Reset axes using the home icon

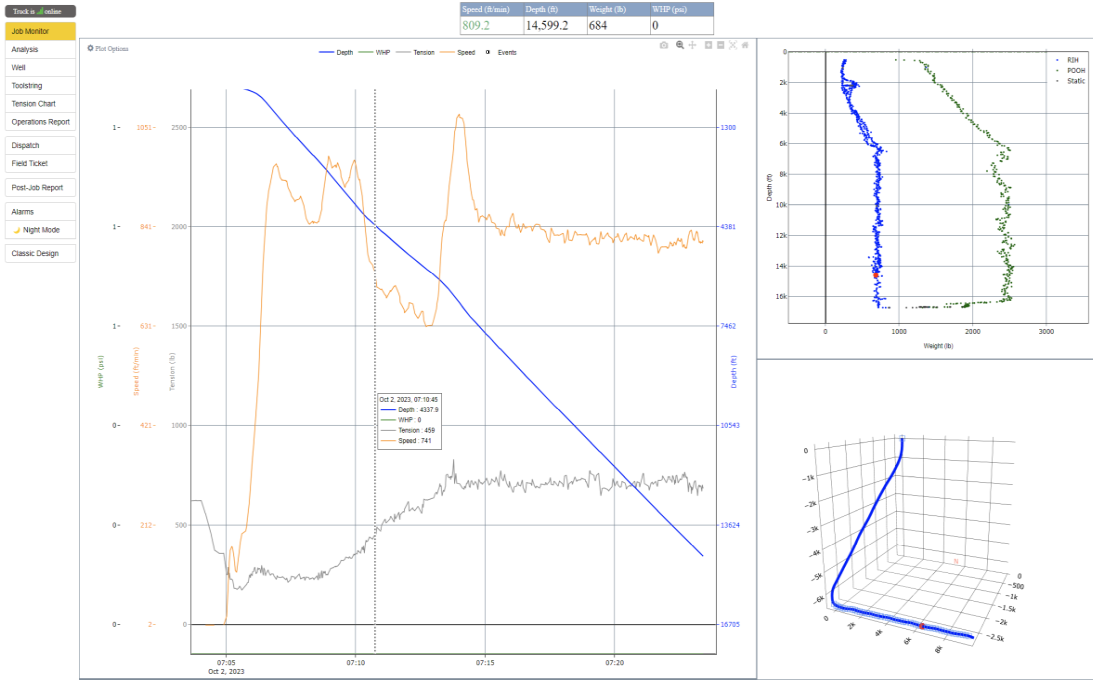(745, 45)
